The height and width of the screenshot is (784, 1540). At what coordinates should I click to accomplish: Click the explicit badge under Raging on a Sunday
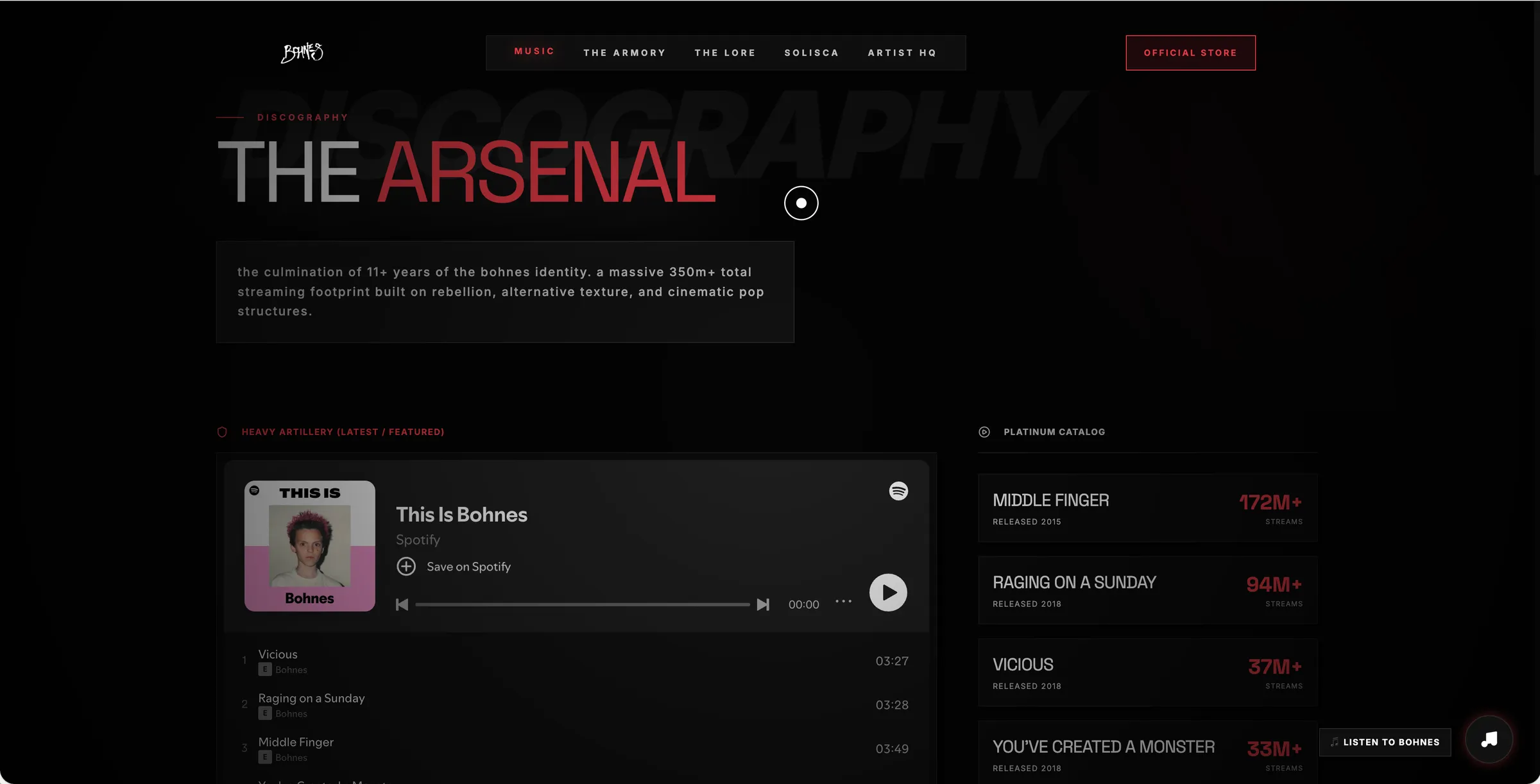(x=265, y=713)
